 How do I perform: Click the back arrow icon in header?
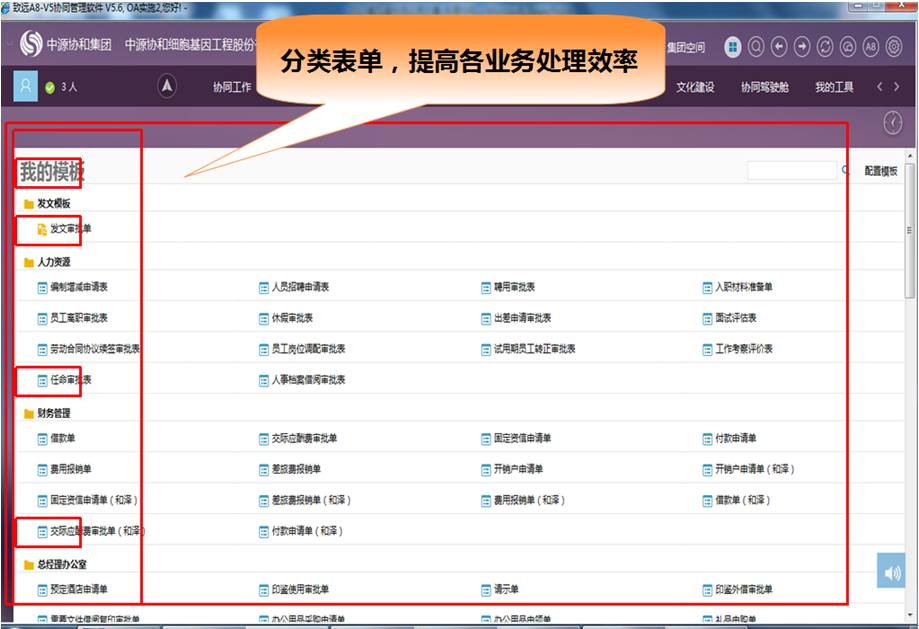coord(779,47)
